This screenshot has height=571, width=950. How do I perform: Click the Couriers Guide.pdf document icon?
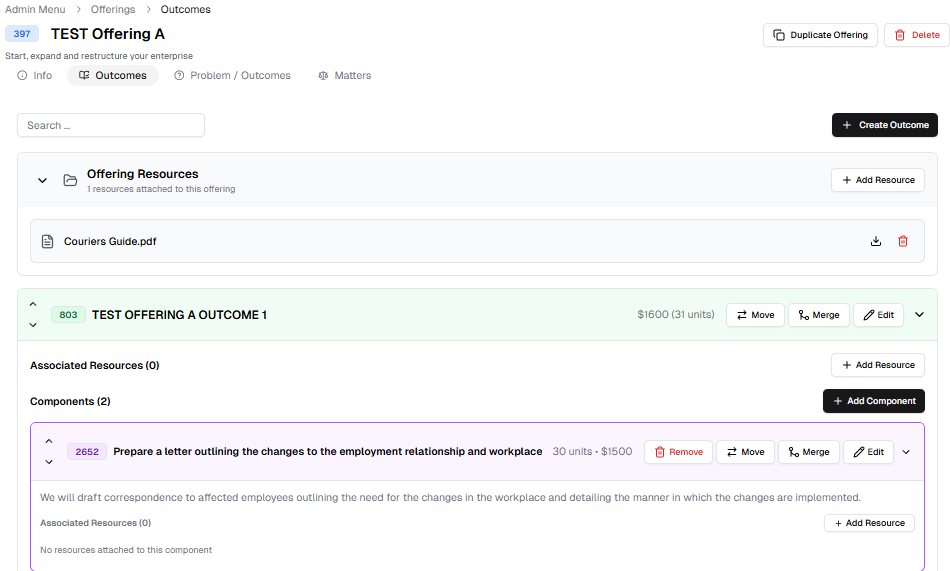[47, 241]
